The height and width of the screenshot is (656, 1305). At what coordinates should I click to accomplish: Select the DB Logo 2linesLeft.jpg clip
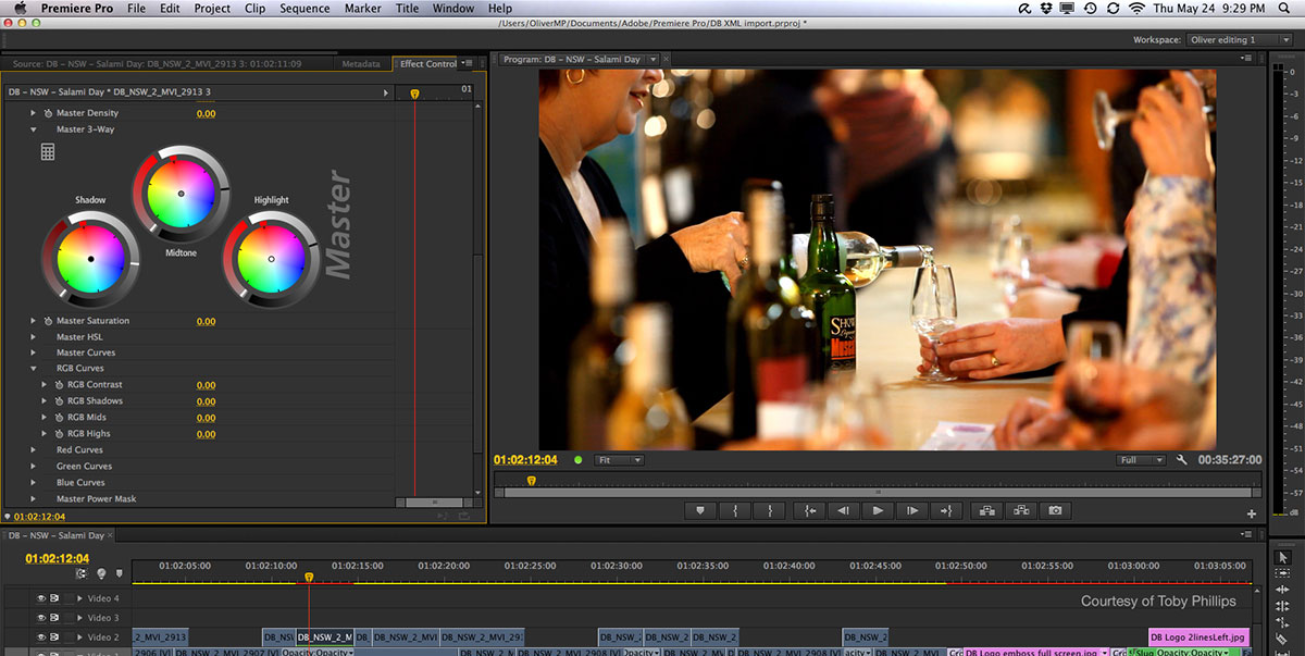(x=1199, y=637)
